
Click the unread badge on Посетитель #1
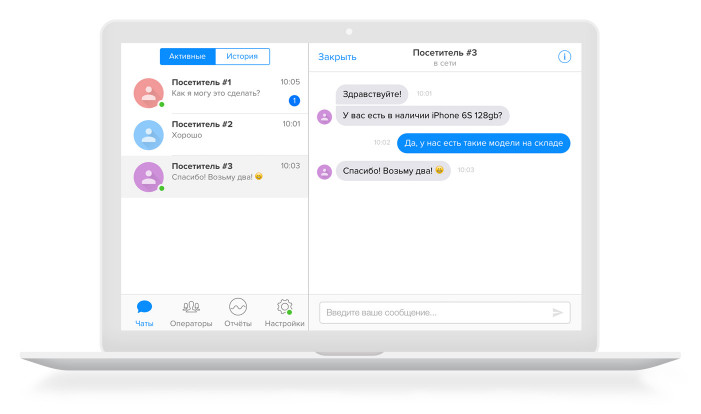click(294, 100)
